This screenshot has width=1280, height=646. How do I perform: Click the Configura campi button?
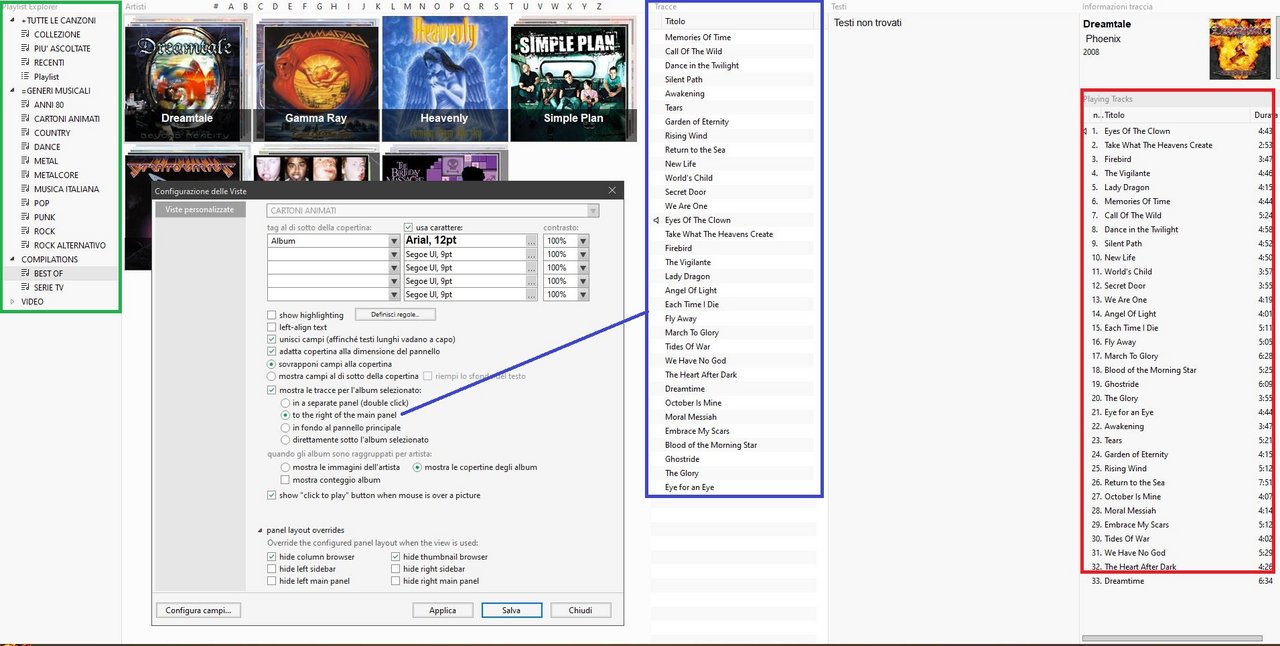pos(198,610)
